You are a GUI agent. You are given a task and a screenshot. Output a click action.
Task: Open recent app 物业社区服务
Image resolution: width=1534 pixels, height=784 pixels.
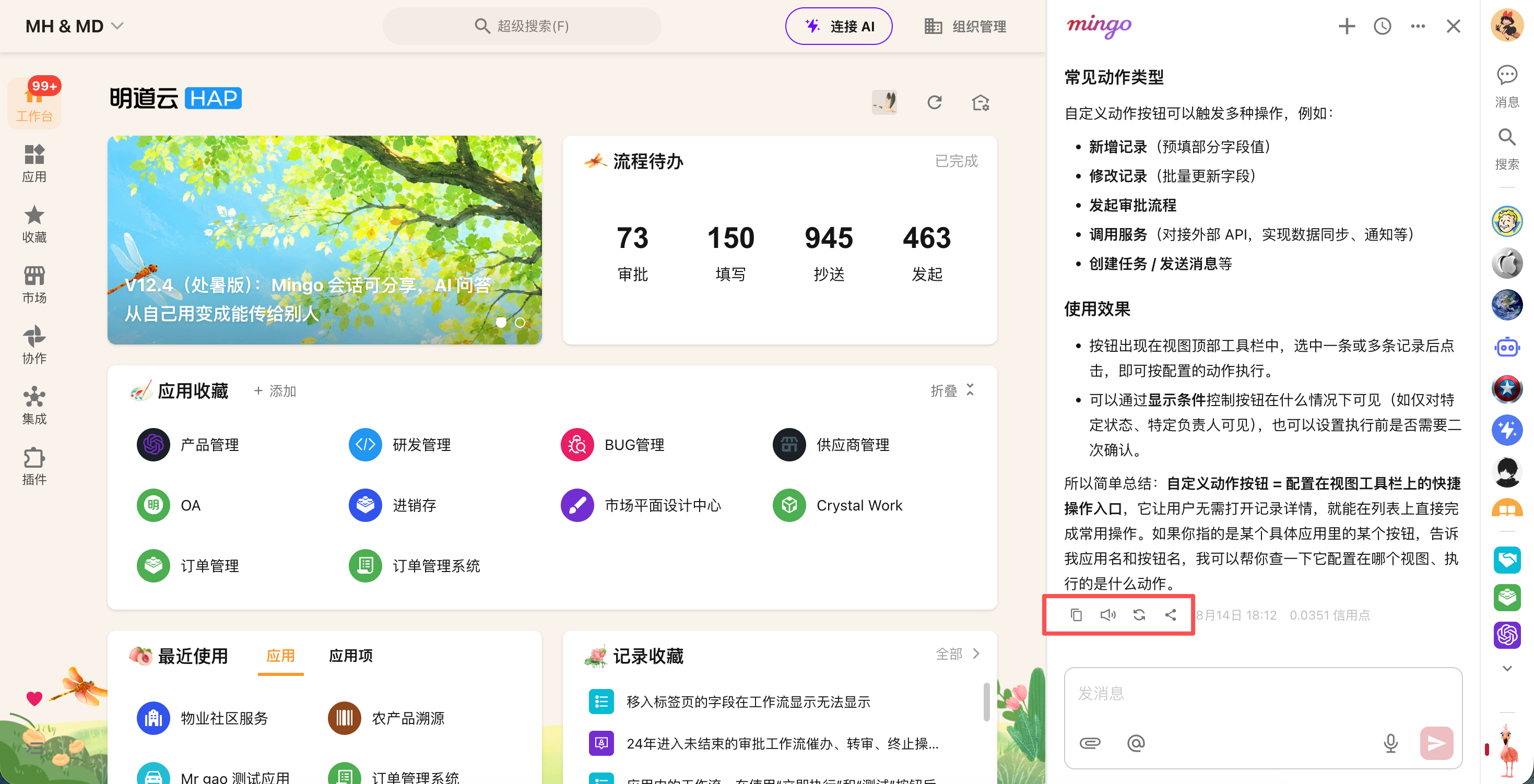pos(203,718)
